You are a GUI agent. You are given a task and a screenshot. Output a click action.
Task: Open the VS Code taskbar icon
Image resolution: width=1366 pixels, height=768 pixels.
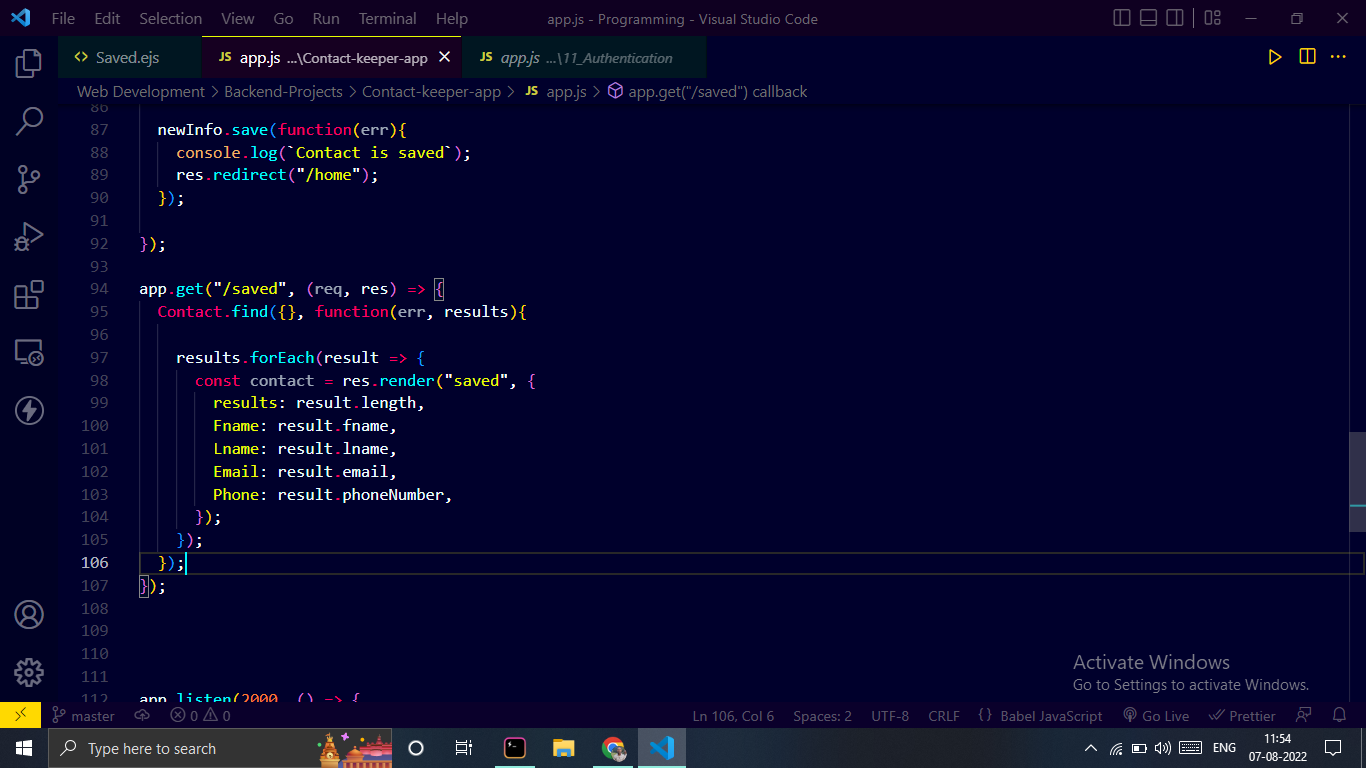662,748
